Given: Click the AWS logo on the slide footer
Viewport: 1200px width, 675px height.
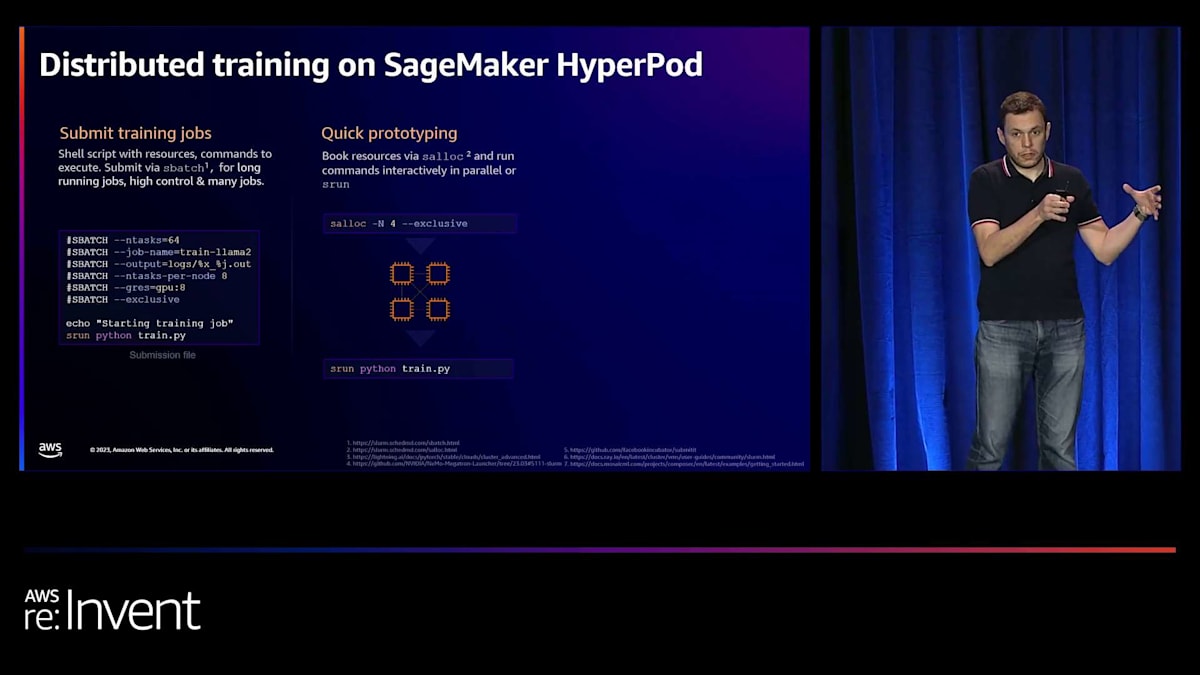Looking at the screenshot, I should 50,450.
